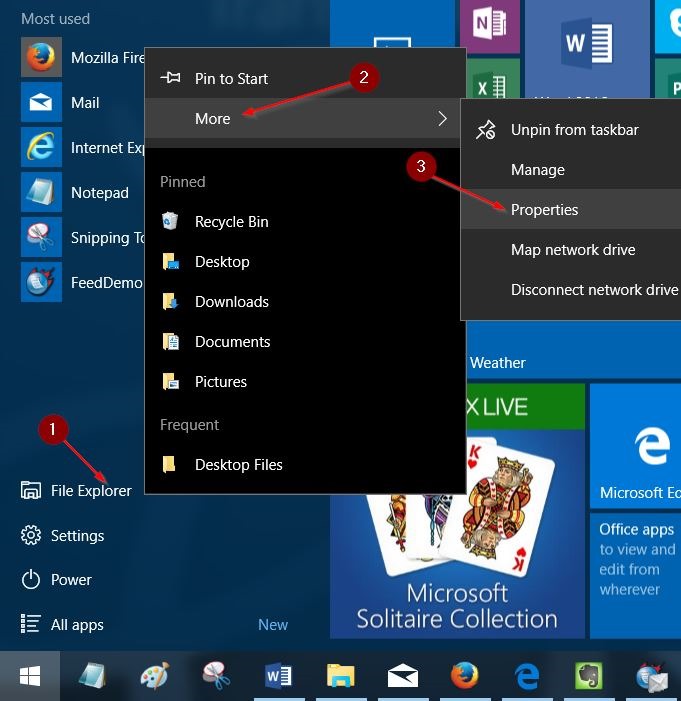Click the Mail text in Most used

[x=85, y=103]
